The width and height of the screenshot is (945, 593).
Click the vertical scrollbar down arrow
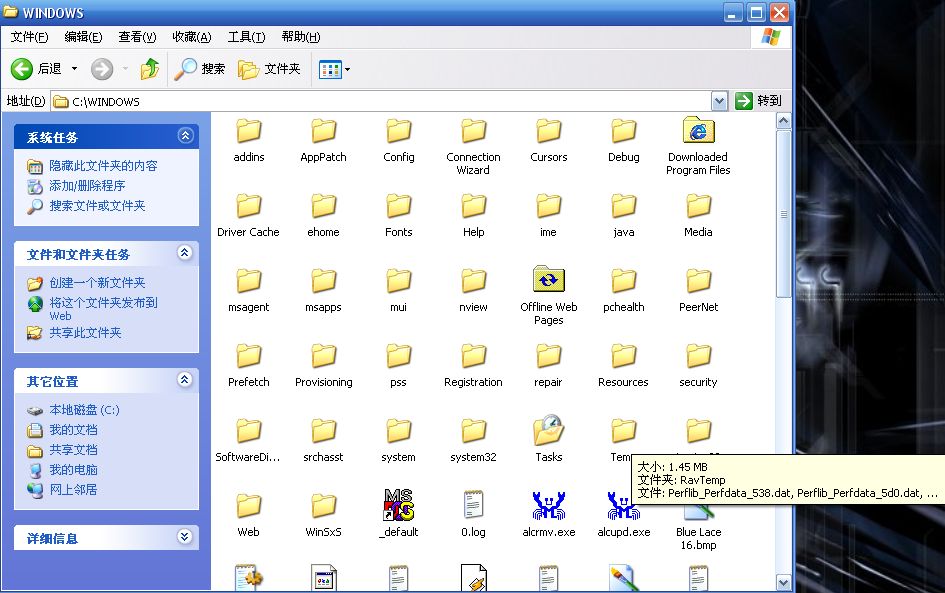(783, 582)
